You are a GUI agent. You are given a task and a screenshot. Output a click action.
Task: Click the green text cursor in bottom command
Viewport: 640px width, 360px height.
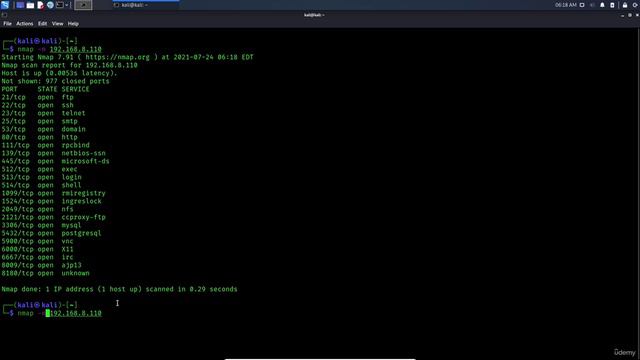point(48,313)
